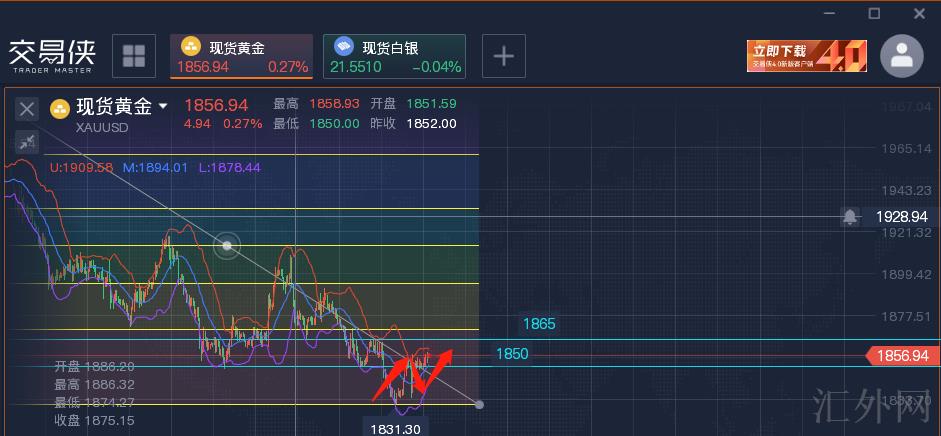The image size is (941, 436).
Task: Add a new instrument tab with plus
Action: [x=504, y=56]
